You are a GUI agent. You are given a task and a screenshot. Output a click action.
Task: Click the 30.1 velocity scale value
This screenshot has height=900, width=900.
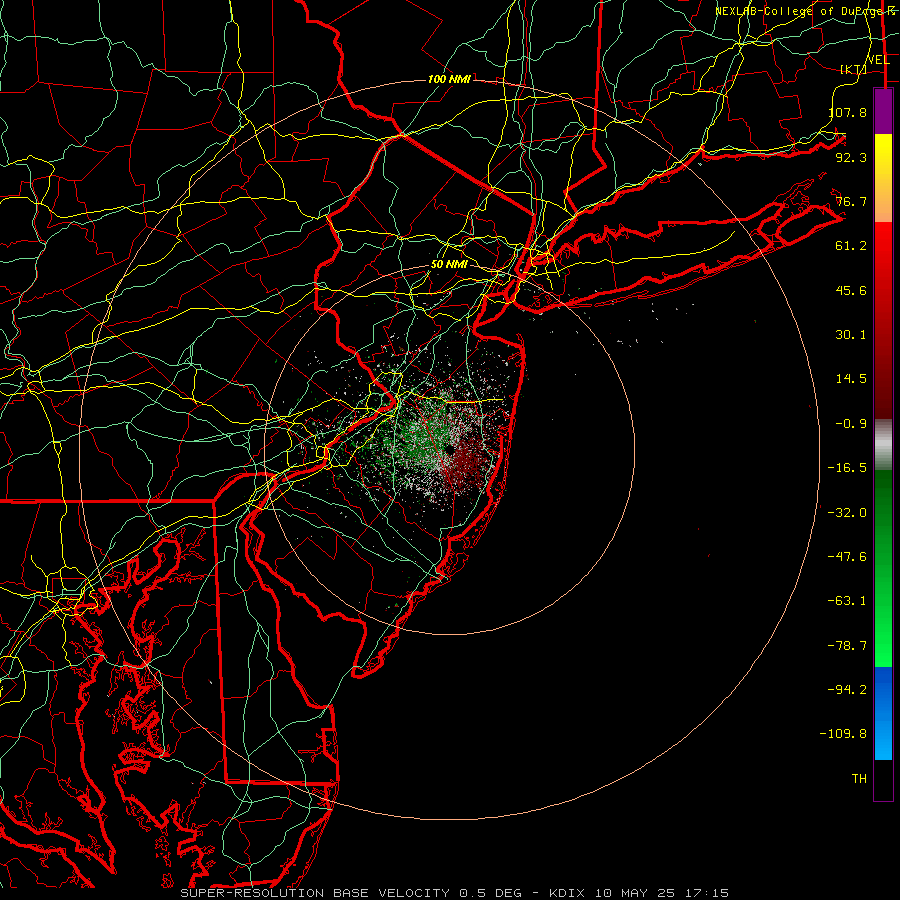tap(851, 335)
